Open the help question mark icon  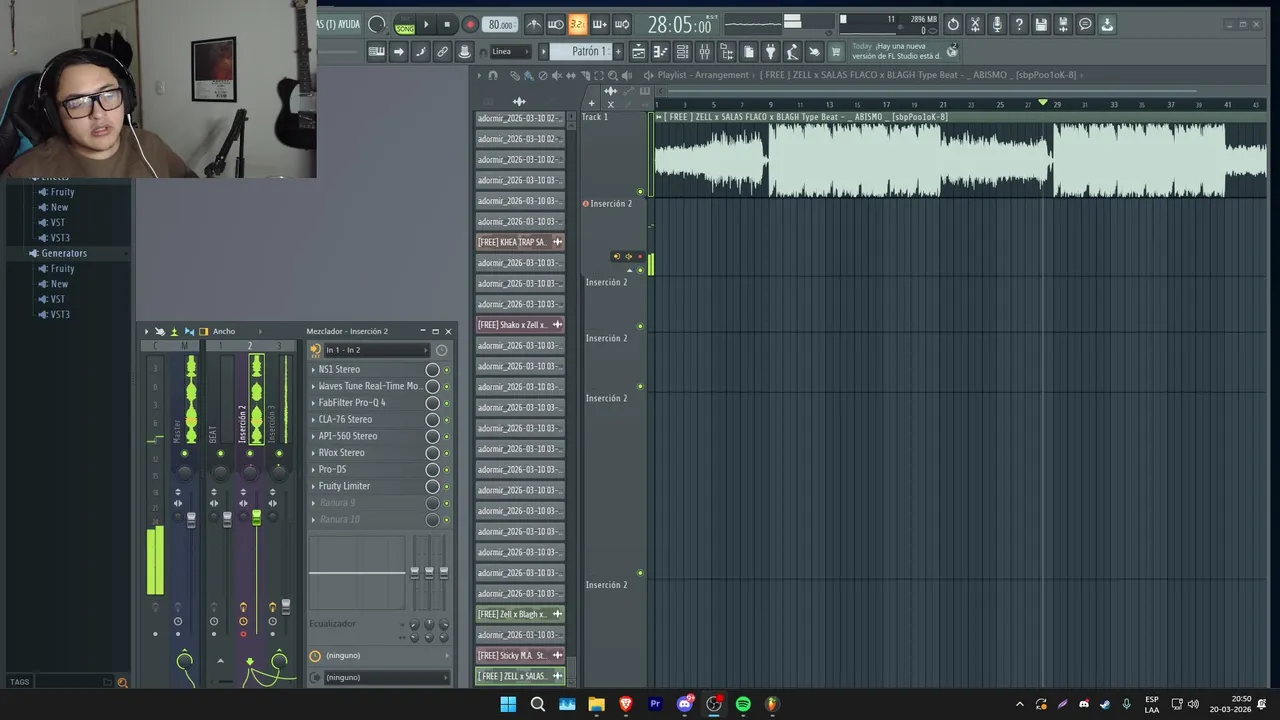pyautogui.click(x=1019, y=24)
